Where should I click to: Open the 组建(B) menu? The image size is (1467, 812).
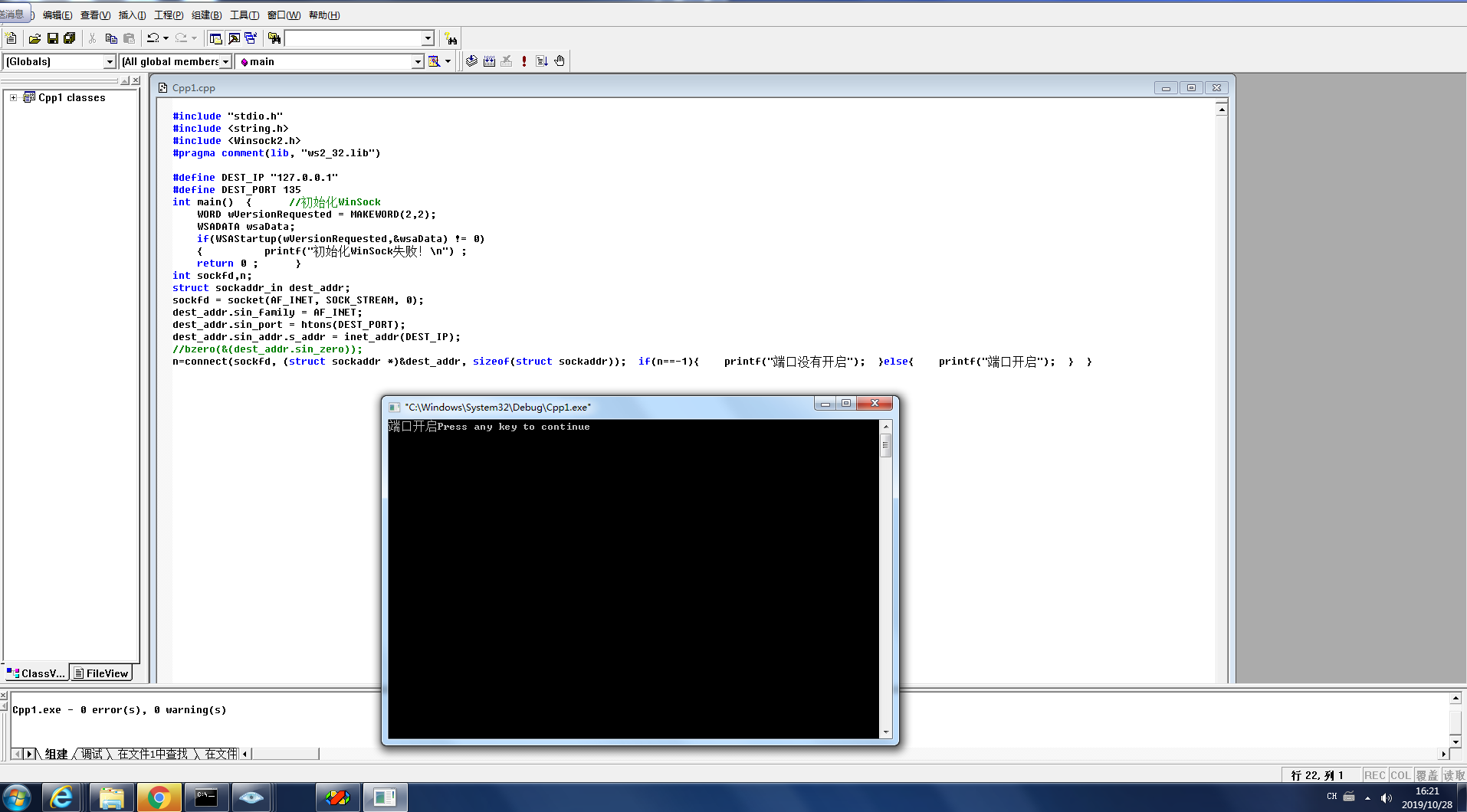point(206,15)
